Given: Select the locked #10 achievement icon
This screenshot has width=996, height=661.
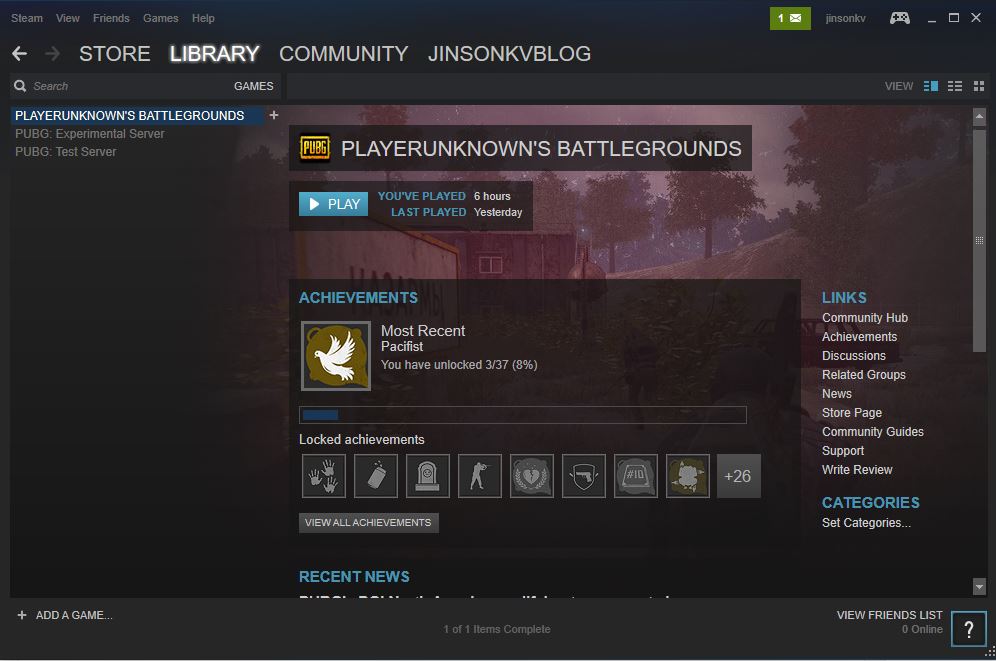Looking at the screenshot, I should pos(636,476).
